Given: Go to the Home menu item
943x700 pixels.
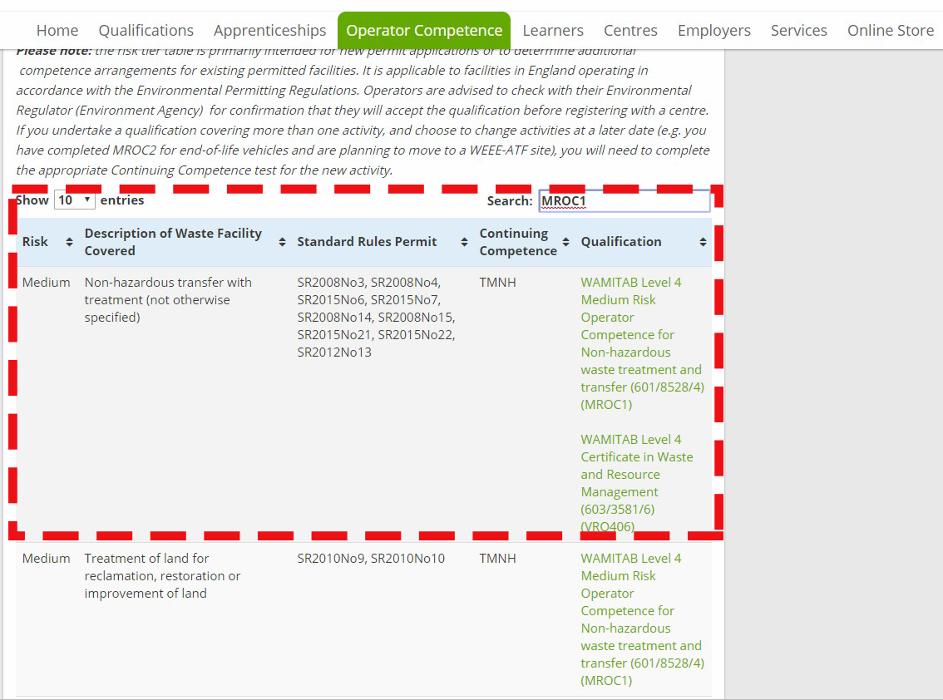Looking at the screenshot, I should click(57, 30).
